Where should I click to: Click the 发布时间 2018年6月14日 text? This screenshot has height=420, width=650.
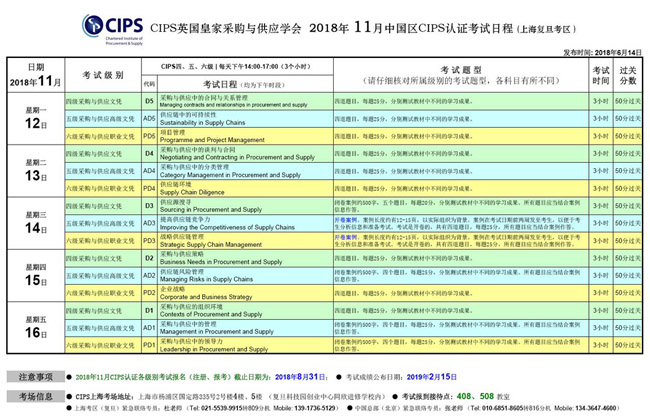[602, 52]
